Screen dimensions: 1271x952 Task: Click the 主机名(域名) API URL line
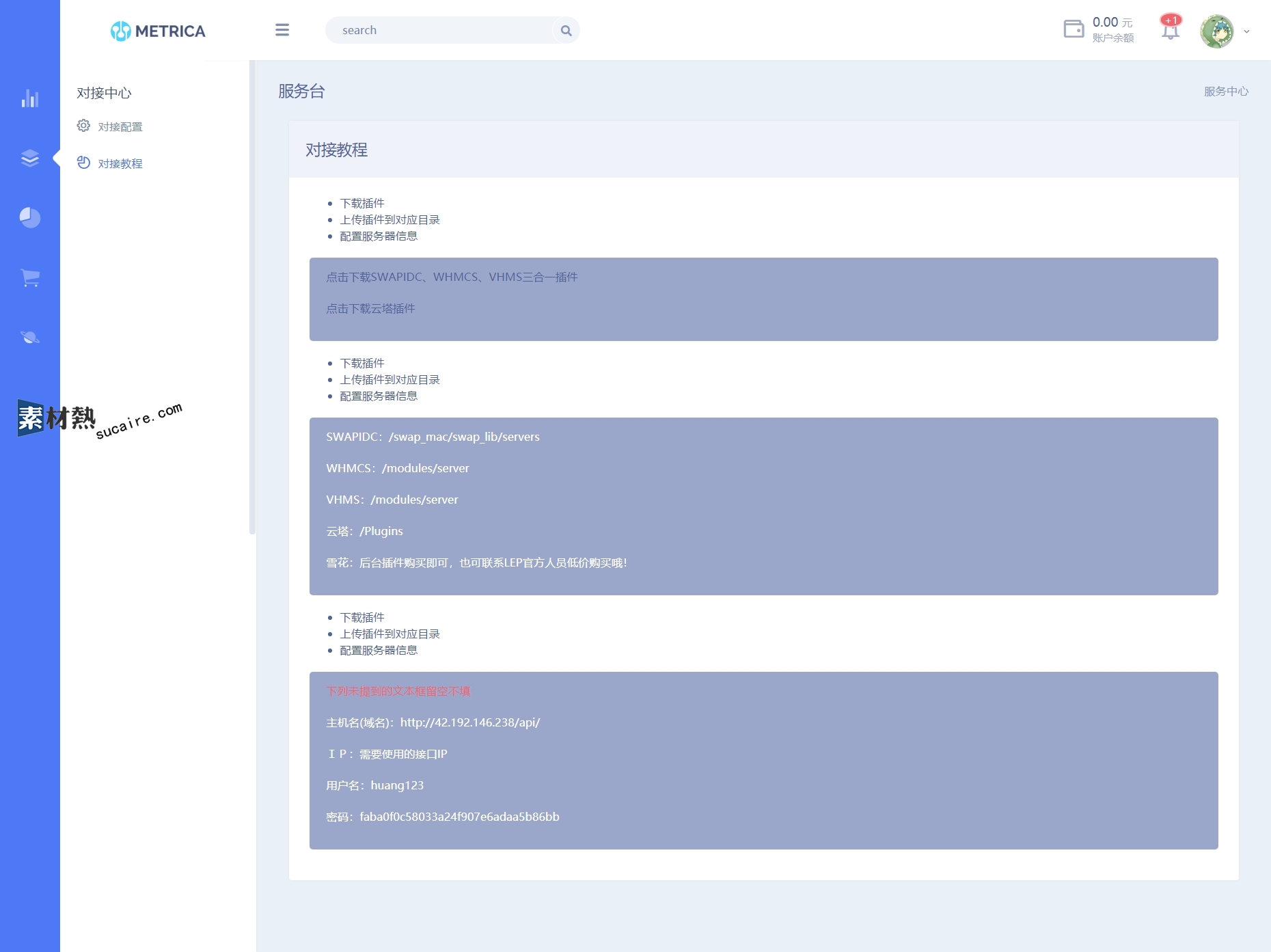coord(433,722)
